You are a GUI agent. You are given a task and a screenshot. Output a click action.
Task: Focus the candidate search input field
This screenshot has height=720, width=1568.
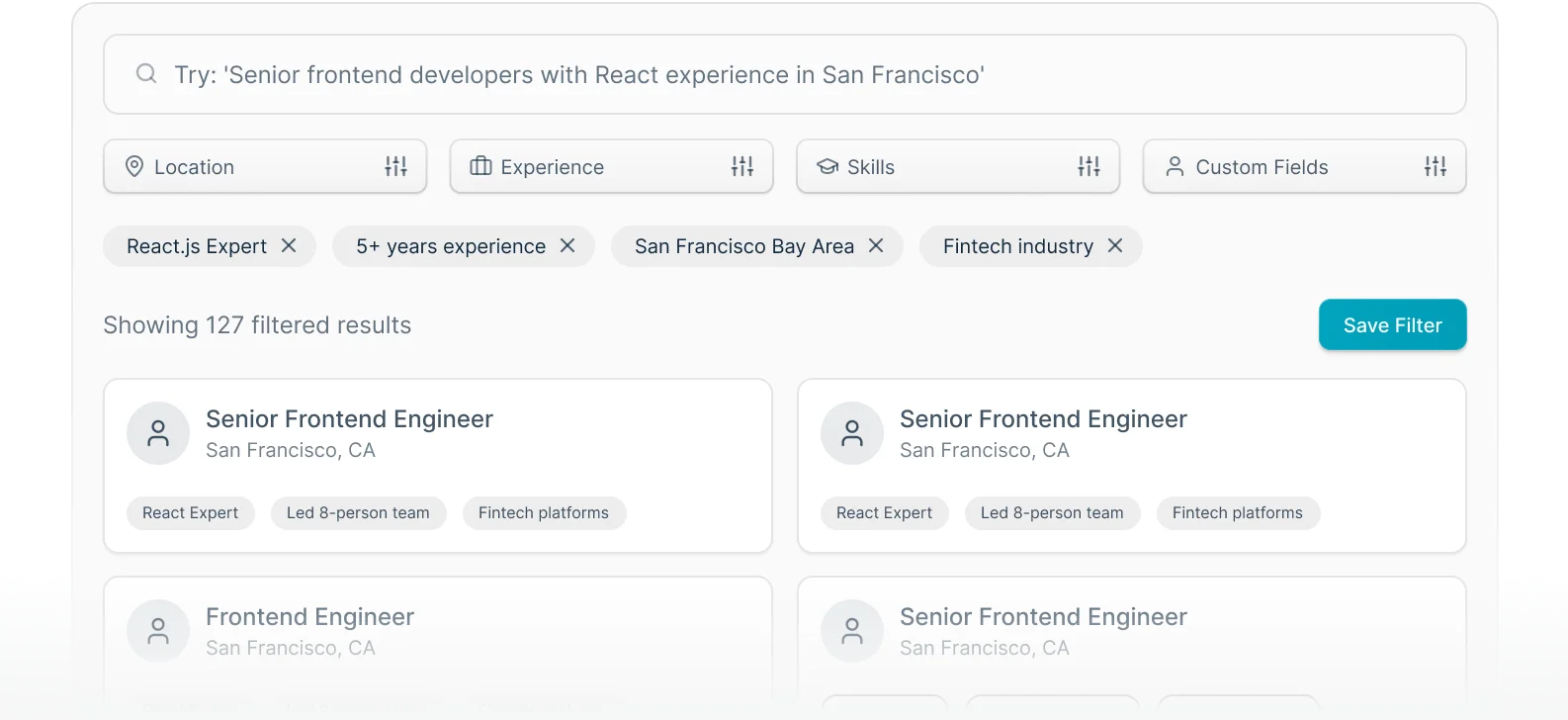point(784,74)
